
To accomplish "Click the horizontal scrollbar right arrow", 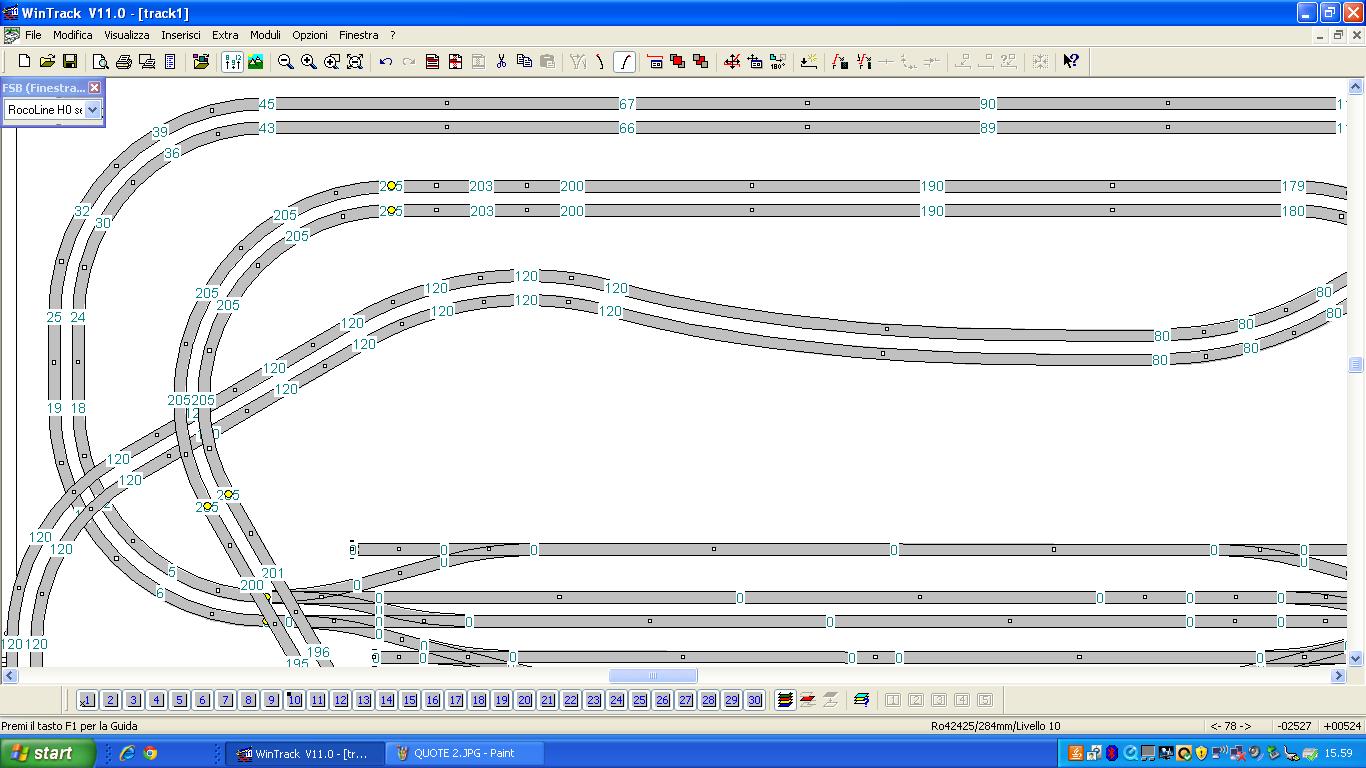I will tap(1339, 676).
